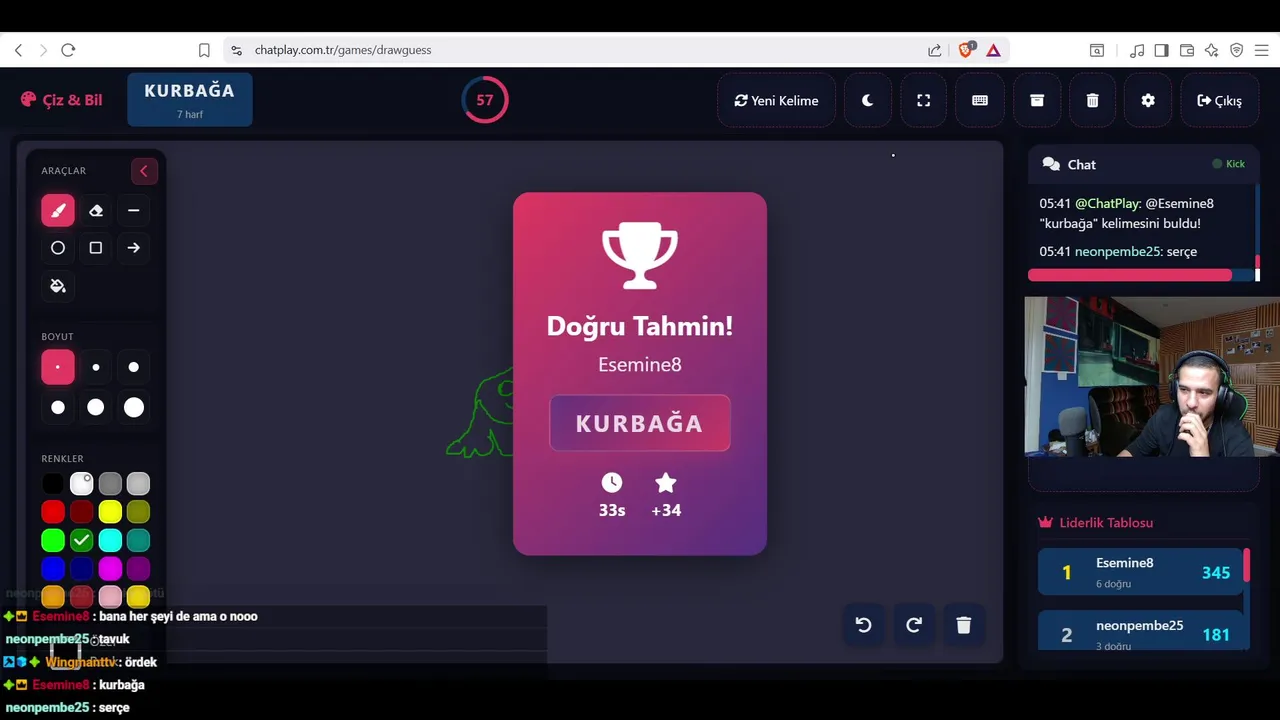Screen dimensions: 1280x720
Task: Pick the dark gray color swatch
Action: [110, 484]
